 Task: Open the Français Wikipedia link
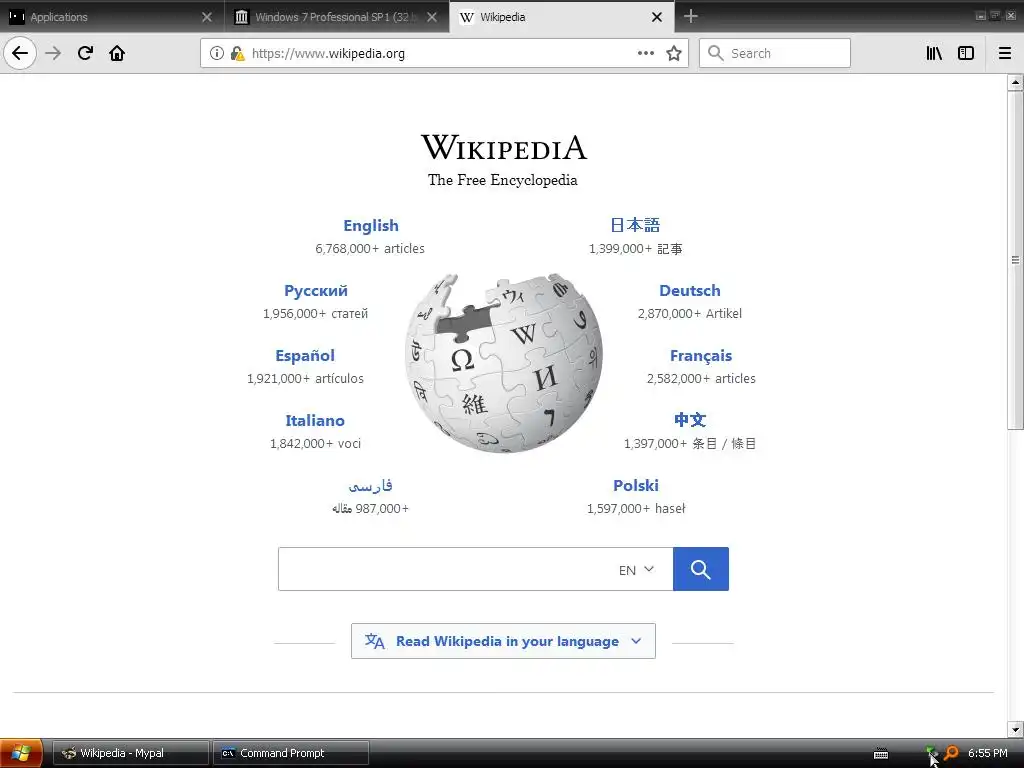click(x=701, y=356)
